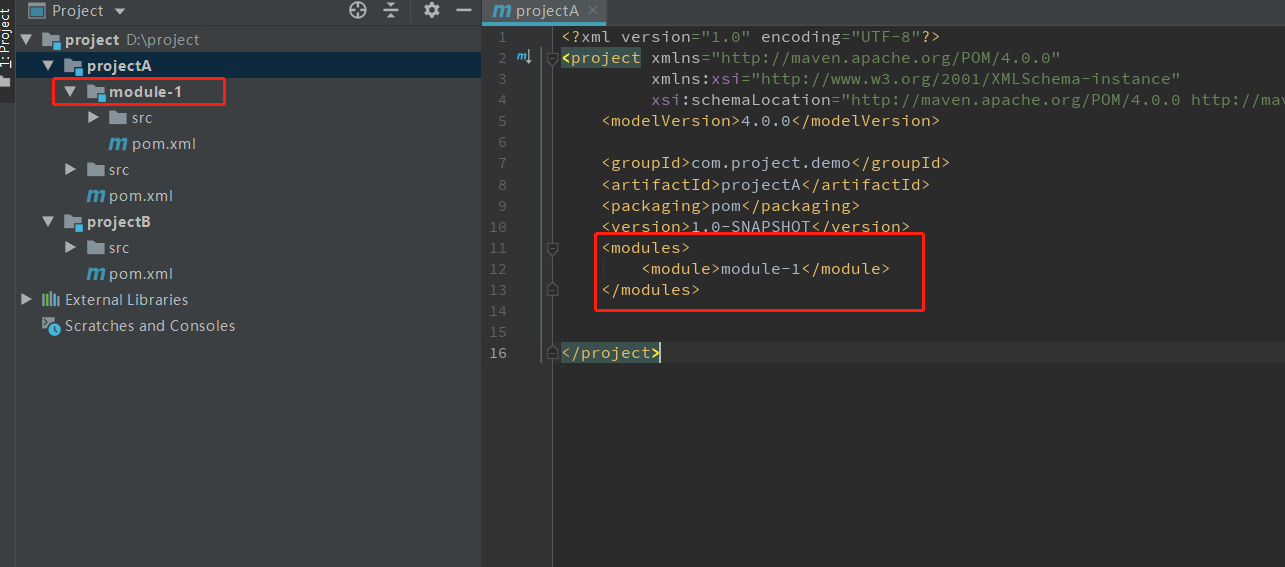Click the closing project tag on line 16
This screenshot has height=567, width=1285.
coord(611,353)
